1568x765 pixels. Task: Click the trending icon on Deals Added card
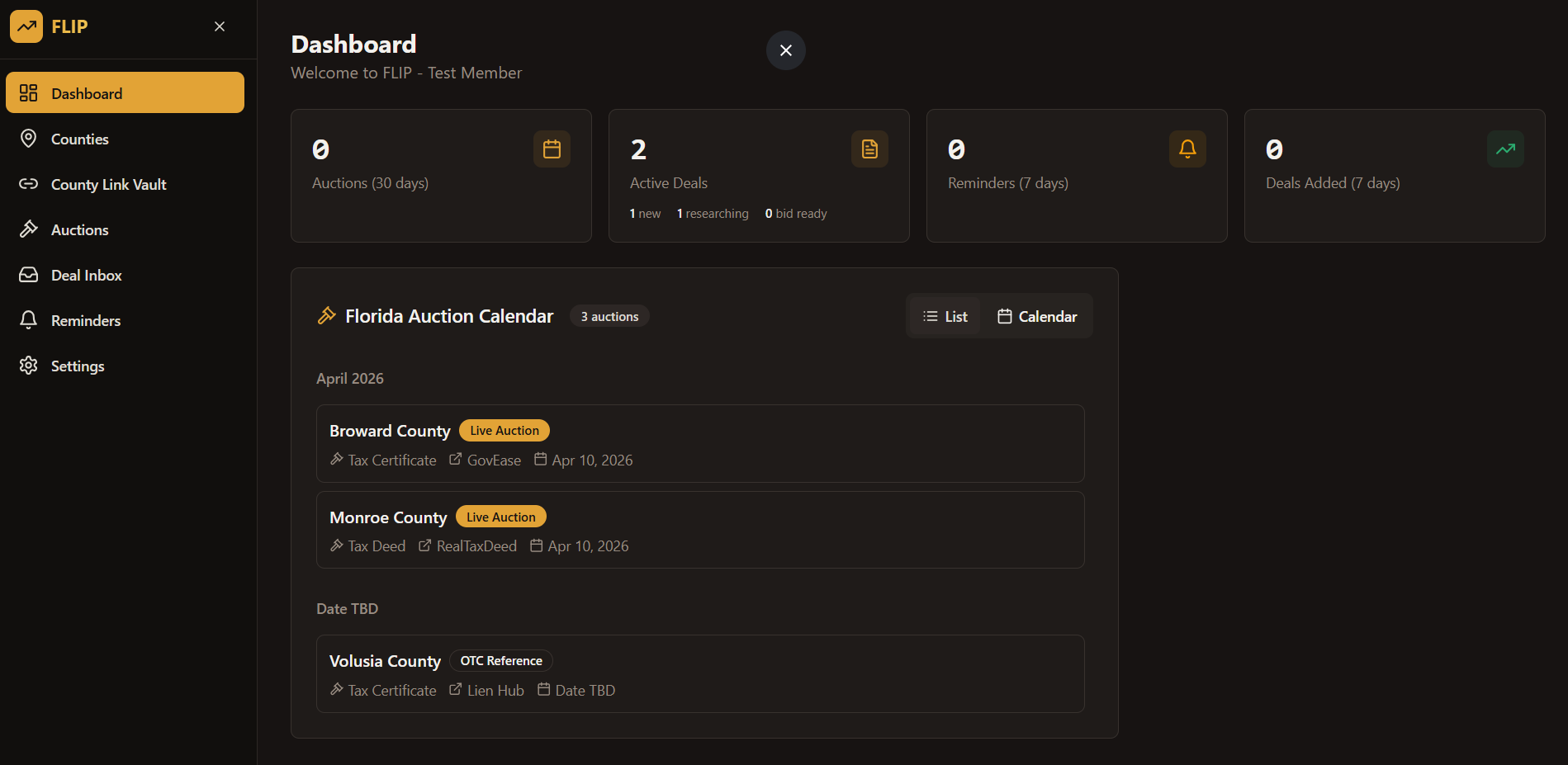[x=1505, y=149]
